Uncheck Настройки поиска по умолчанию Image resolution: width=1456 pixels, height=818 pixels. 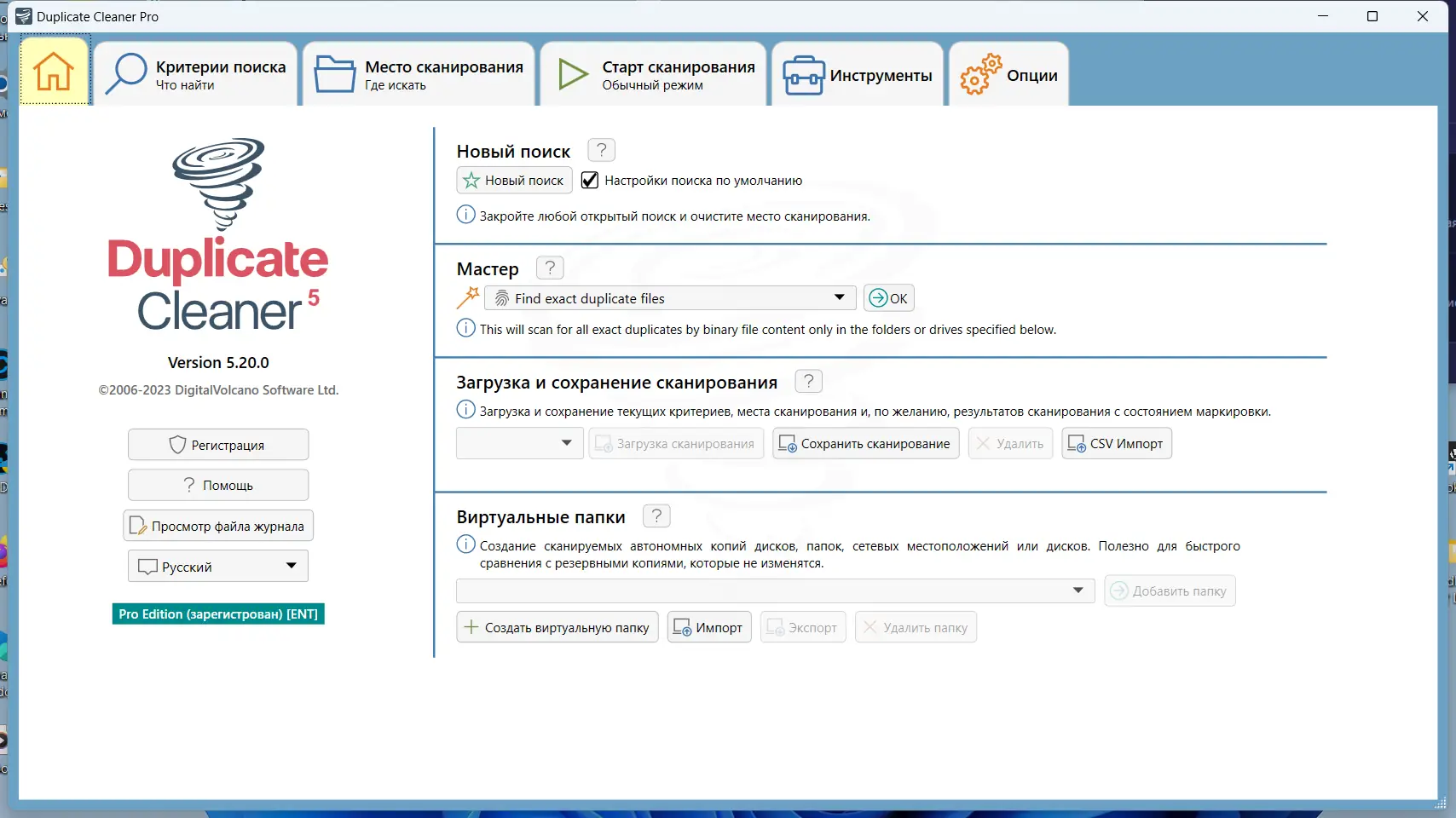coord(589,180)
